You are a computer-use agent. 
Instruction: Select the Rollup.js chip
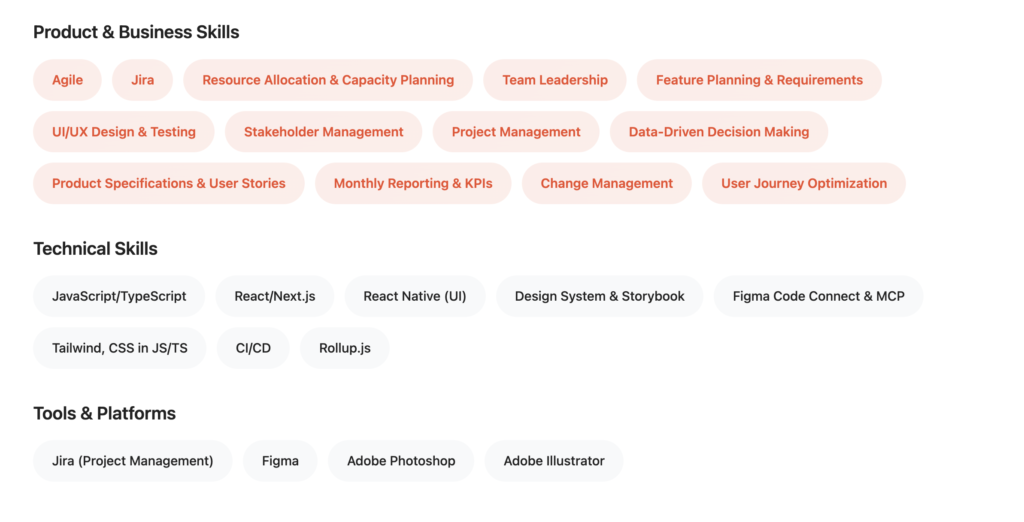[x=345, y=348]
